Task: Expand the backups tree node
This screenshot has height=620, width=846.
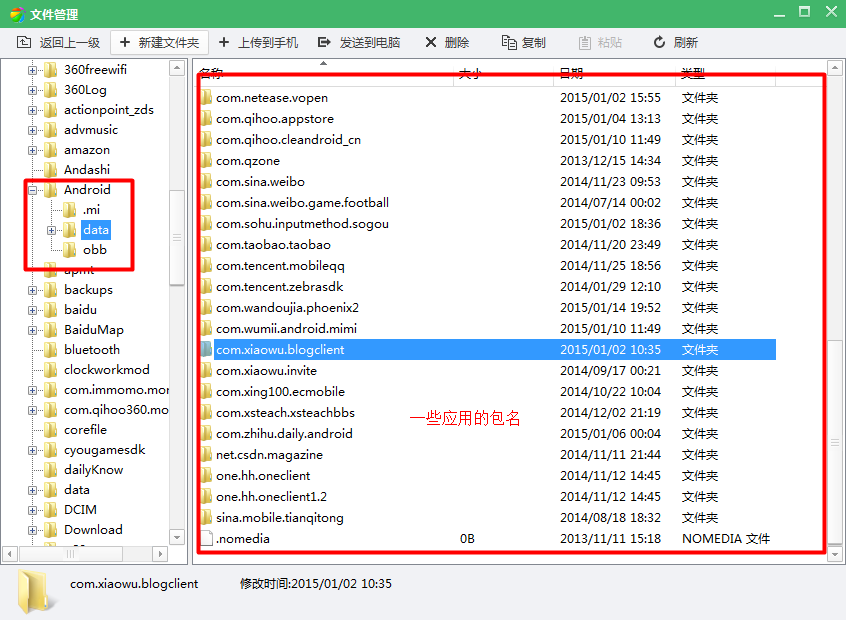Action: click(32, 290)
